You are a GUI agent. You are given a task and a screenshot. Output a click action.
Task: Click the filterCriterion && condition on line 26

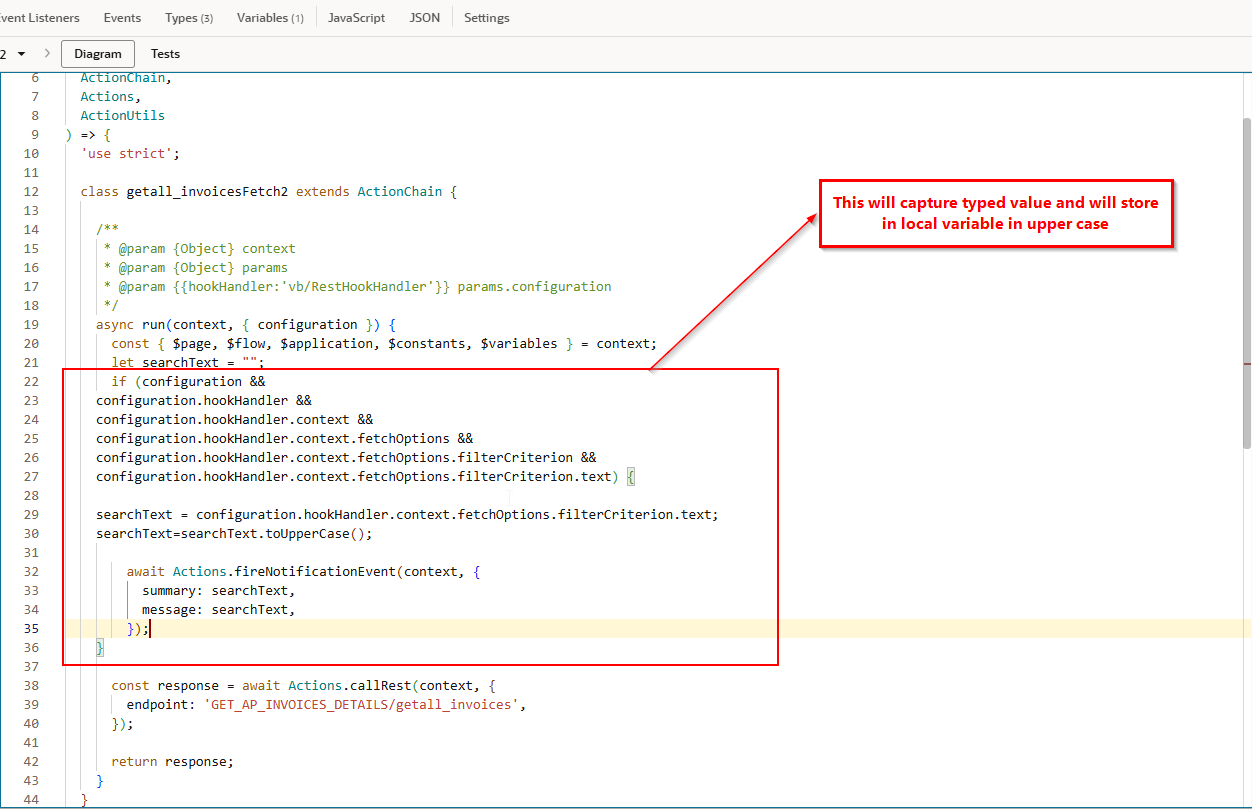pyautogui.click(x=346, y=457)
